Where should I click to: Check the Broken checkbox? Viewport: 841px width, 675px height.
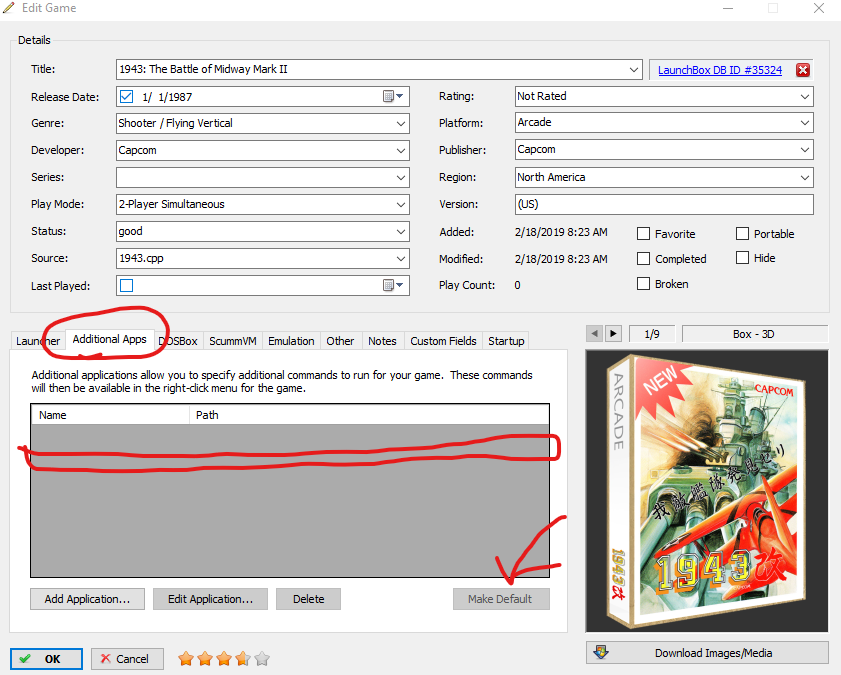pos(643,284)
